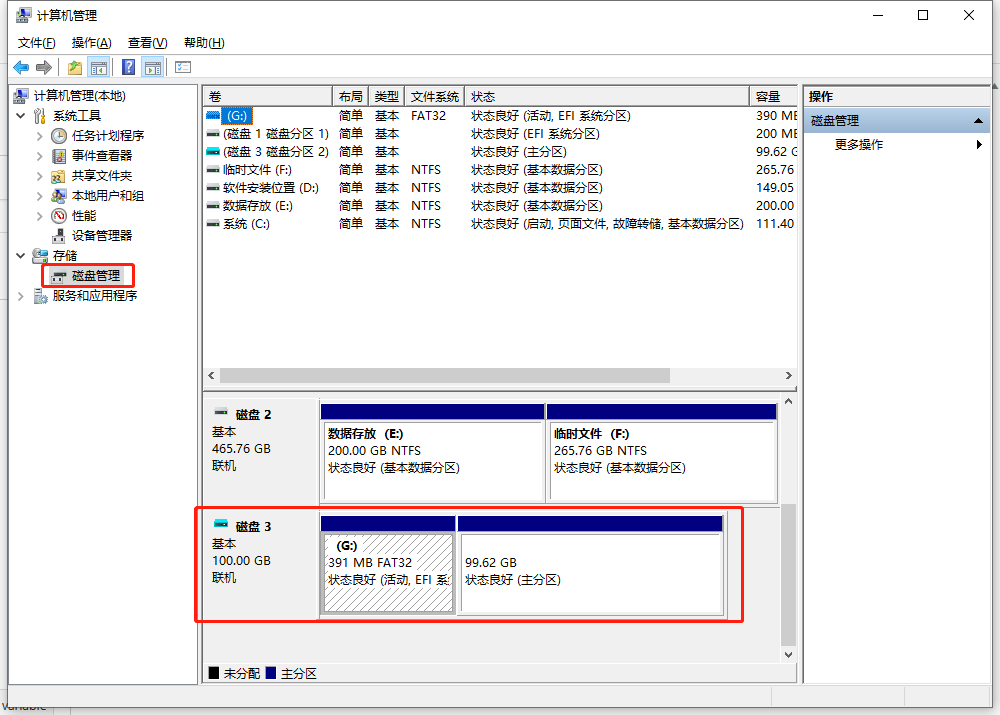Image resolution: width=1000 pixels, height=715 pixels.
Task: Open 性能 item in the sidebar
Action: point(84,216)
